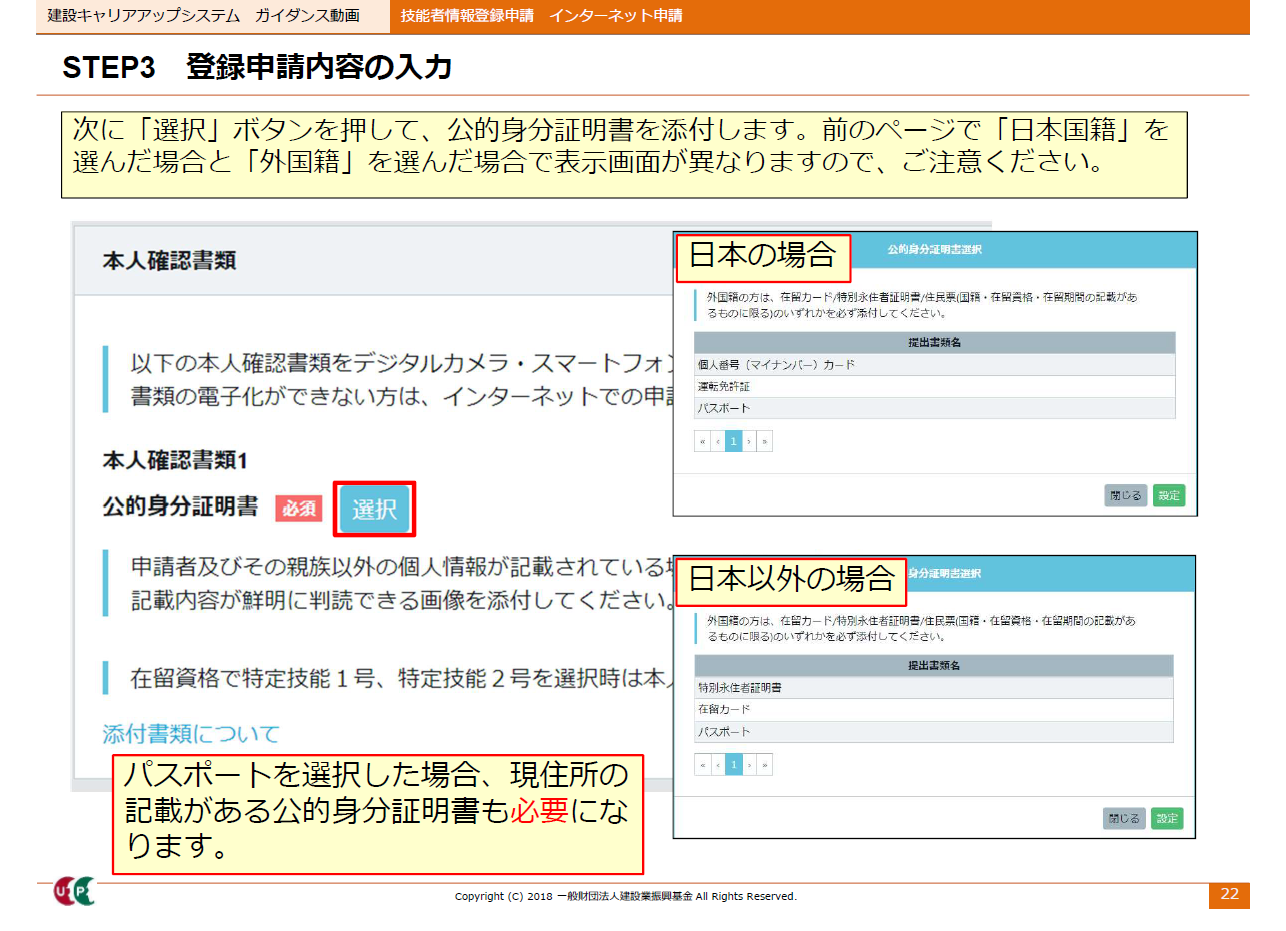Go to last page » in 日本以外の場合 dialog
1286x931 pixels.
[765, 765]
